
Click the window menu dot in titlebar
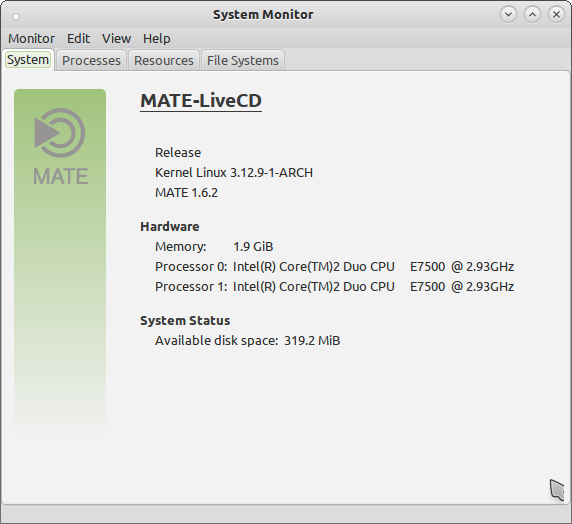tap(16, 16)
